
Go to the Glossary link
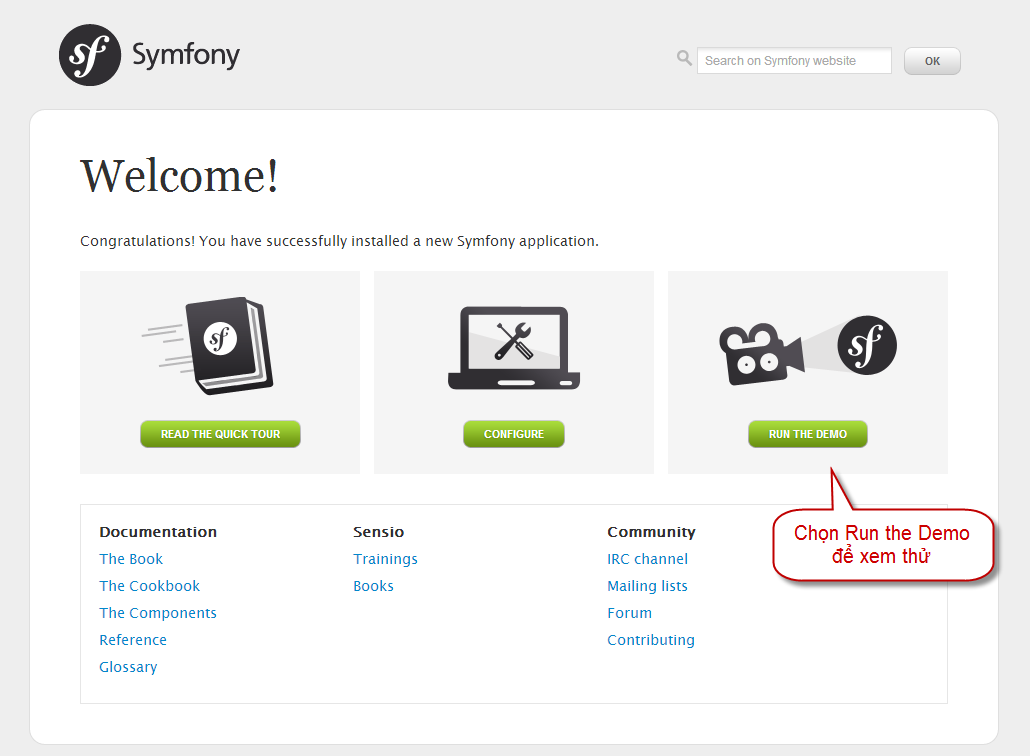pyautogui.click(x=128, y=667)
